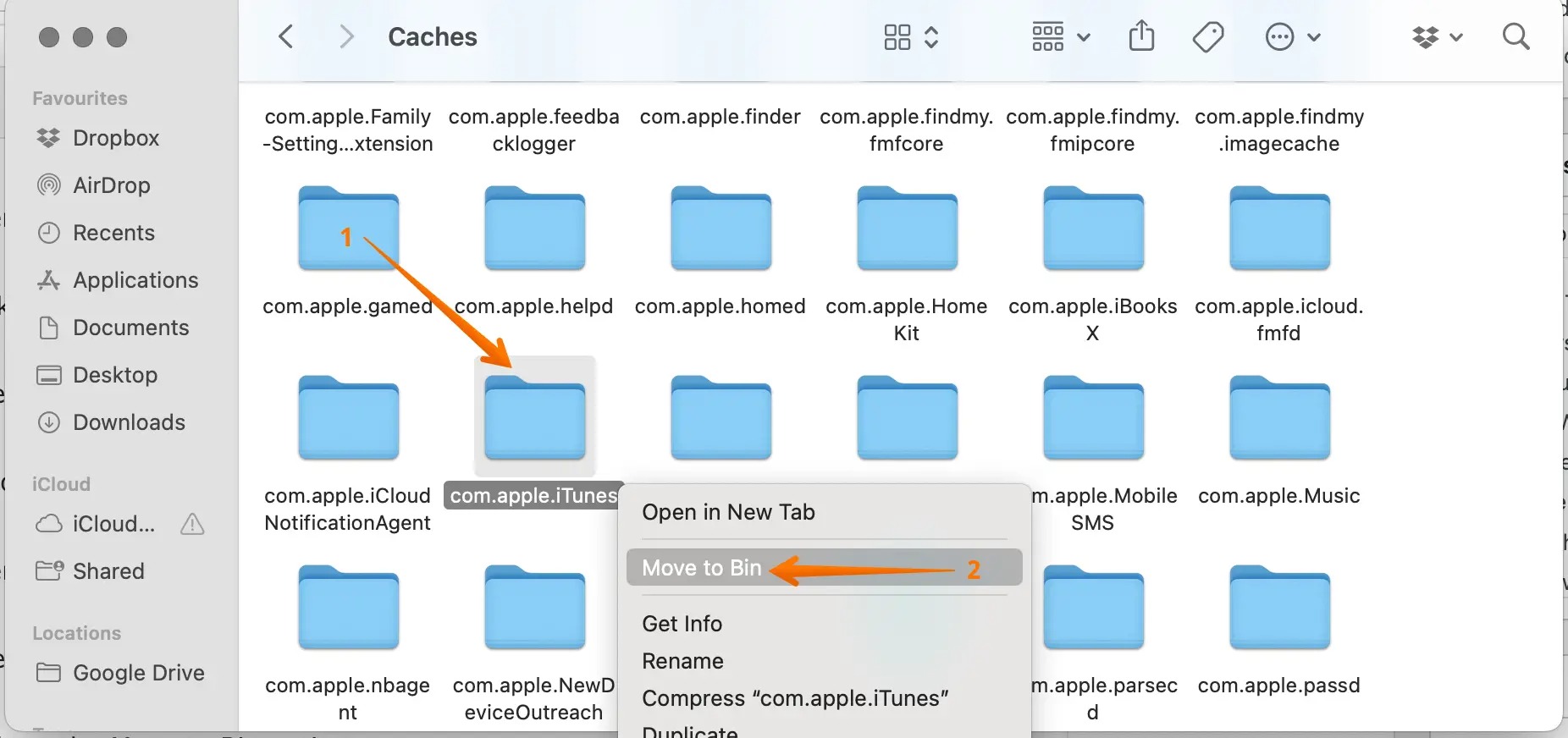Select the folder icon left of com.apple.MobileSMS

[x=907, y=418]
